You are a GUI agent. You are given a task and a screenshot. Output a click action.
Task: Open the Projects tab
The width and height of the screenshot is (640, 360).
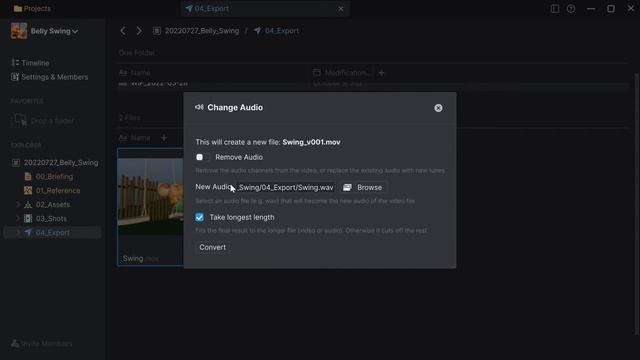click(x=32, y=9)
